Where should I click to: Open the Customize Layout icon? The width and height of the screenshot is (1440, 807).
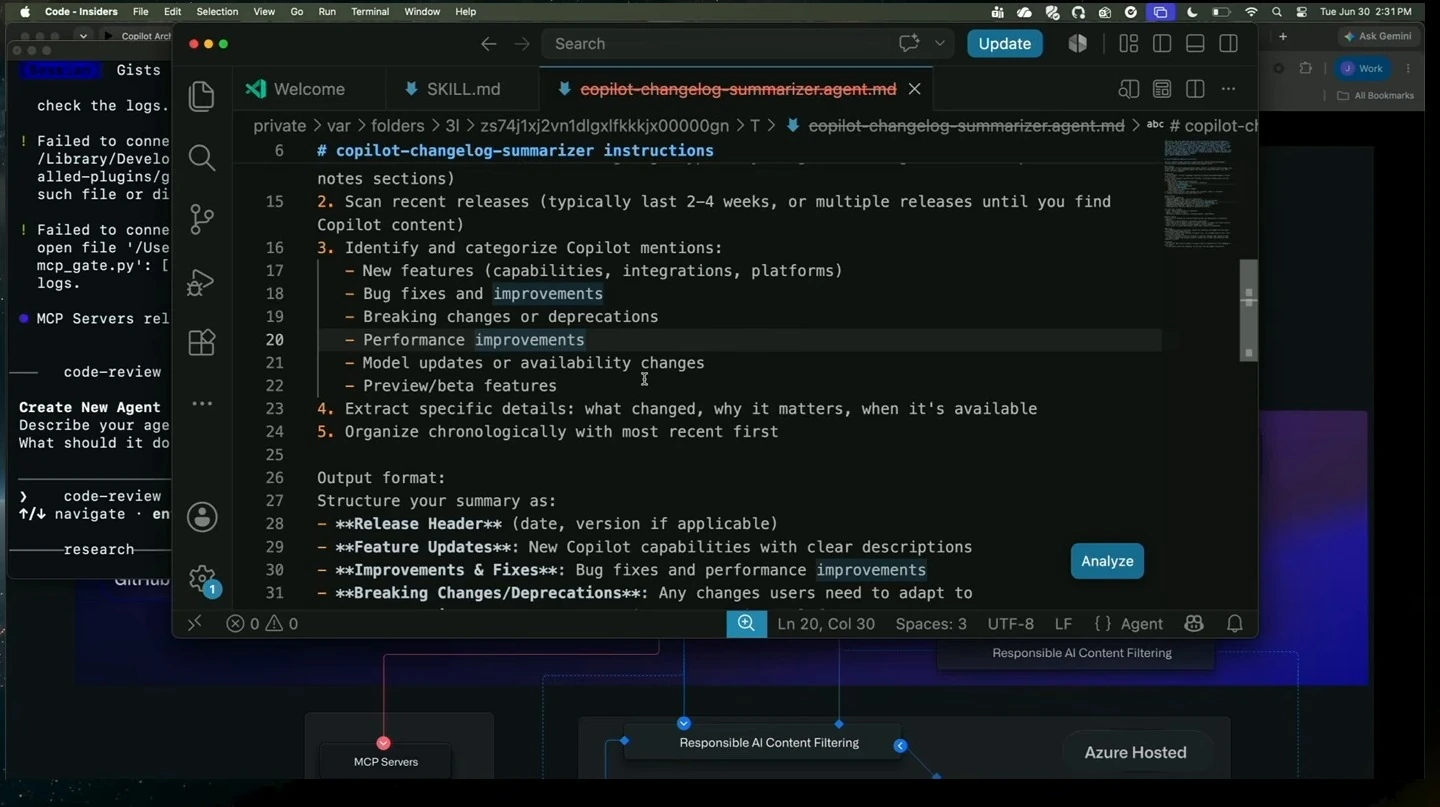tap(1129, 44)
